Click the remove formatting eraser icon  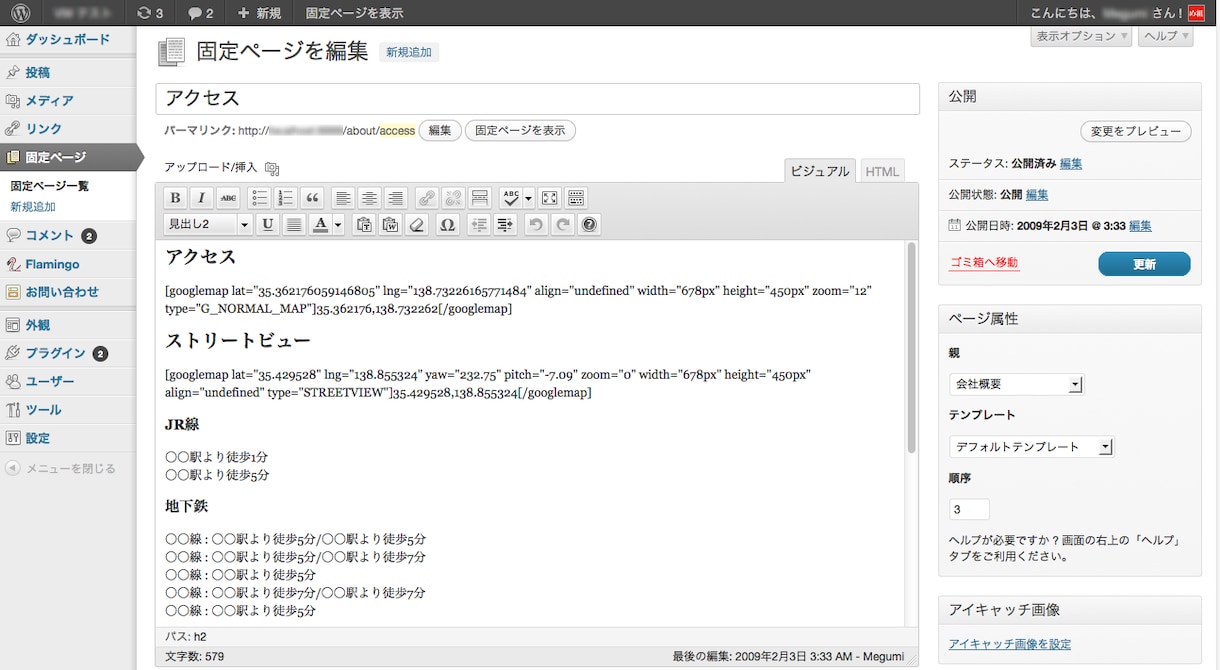[x=418, y=225]
